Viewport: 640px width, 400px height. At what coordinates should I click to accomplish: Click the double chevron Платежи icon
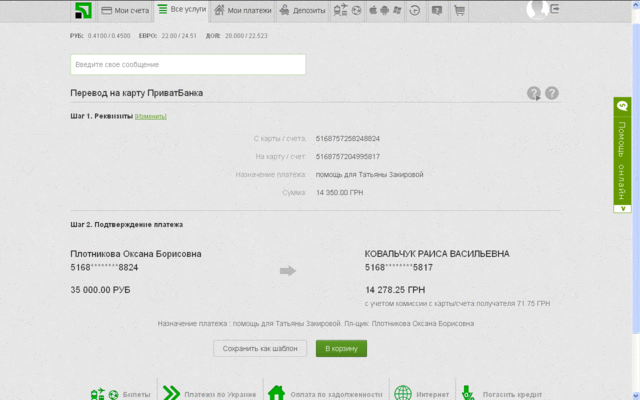coord(171,393)
